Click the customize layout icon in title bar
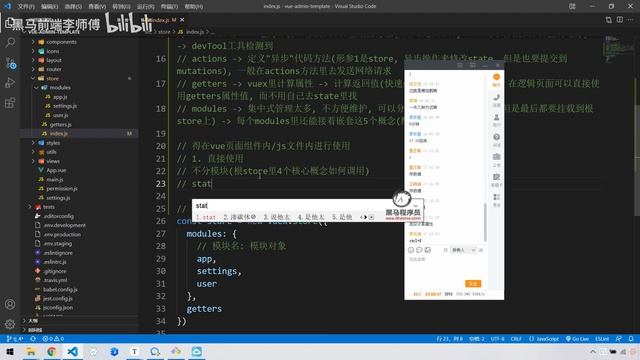The height and width of the screenshot is (360, 640). pyautogui.click(x=572, y=6)
